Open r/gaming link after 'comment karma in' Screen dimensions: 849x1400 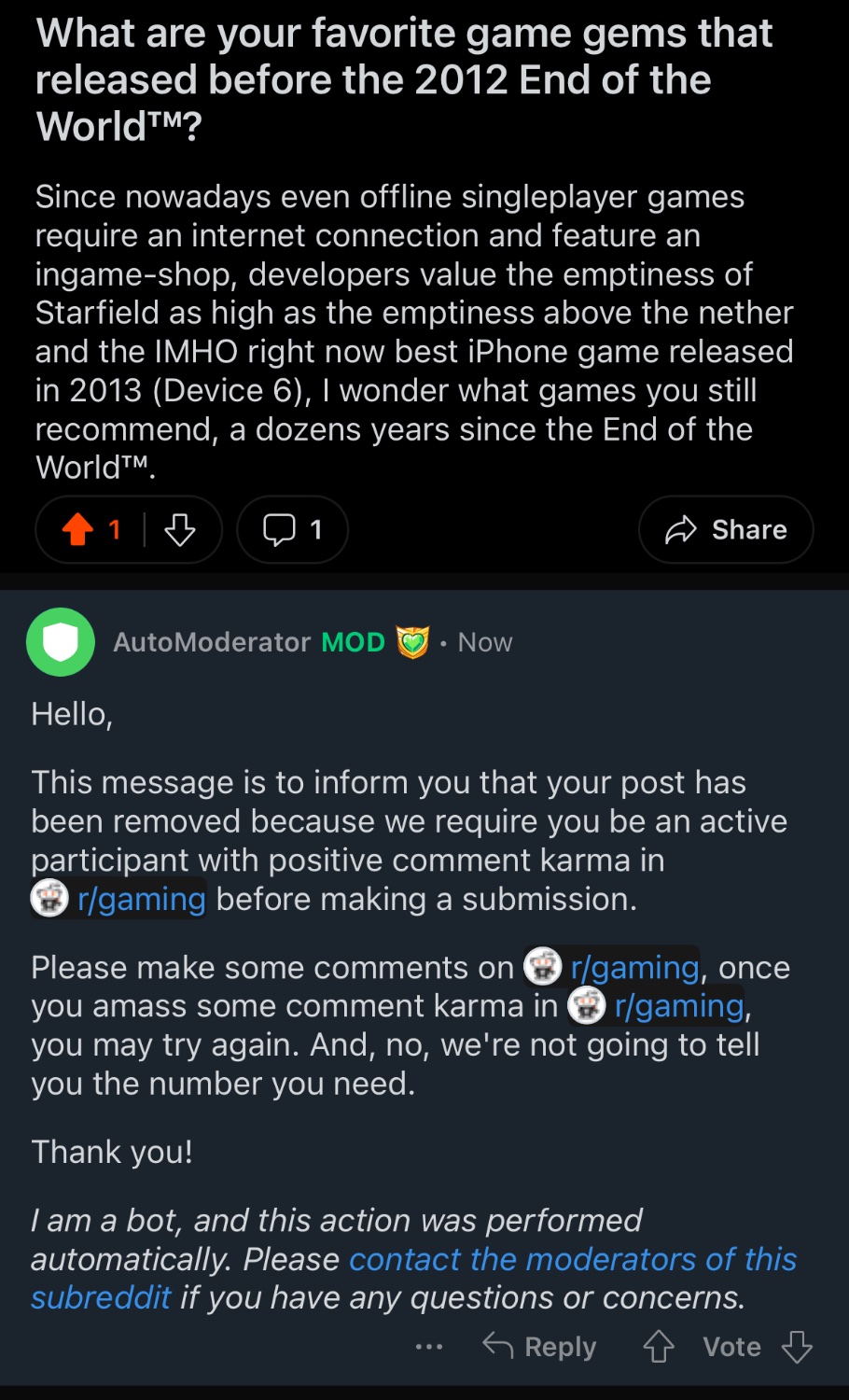pos(678,1006)
